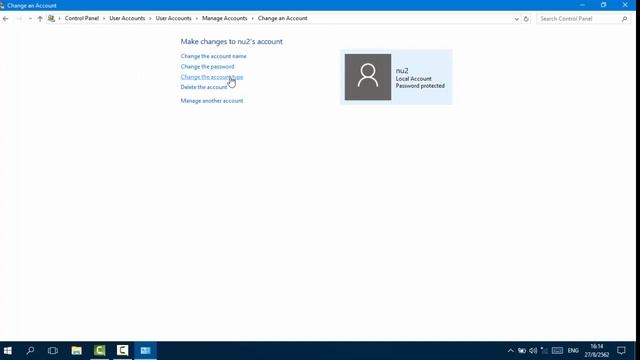Open Change the password link

(207, 67)
